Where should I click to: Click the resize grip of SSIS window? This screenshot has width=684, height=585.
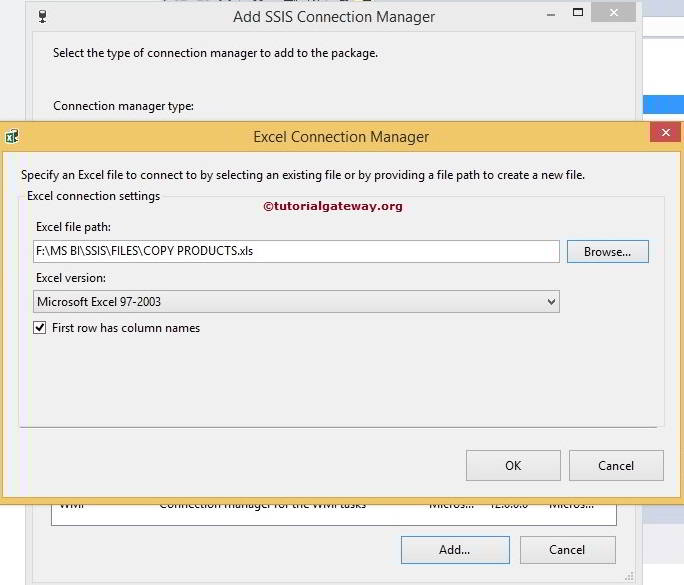point(629,576)
